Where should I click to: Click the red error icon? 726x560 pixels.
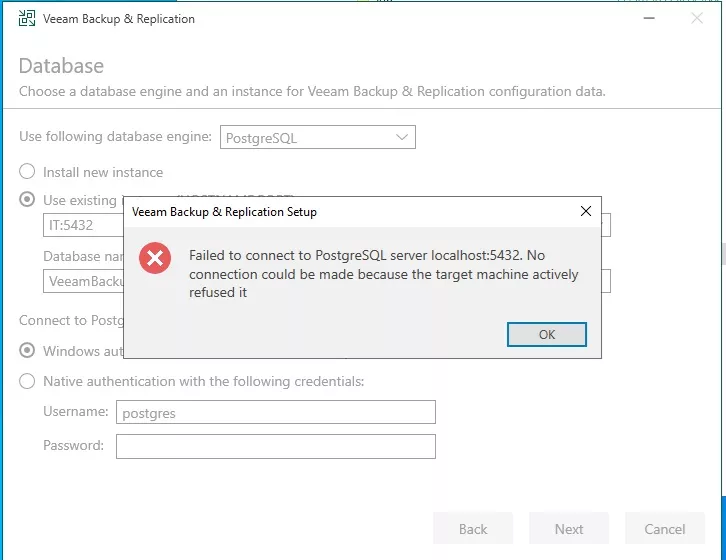coord(155,258)
